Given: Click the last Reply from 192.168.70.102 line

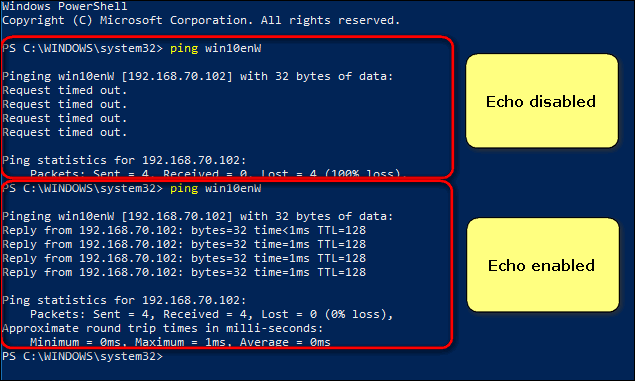Looking at the screenshot, I should pyautogui.click(x=184, y=272).
